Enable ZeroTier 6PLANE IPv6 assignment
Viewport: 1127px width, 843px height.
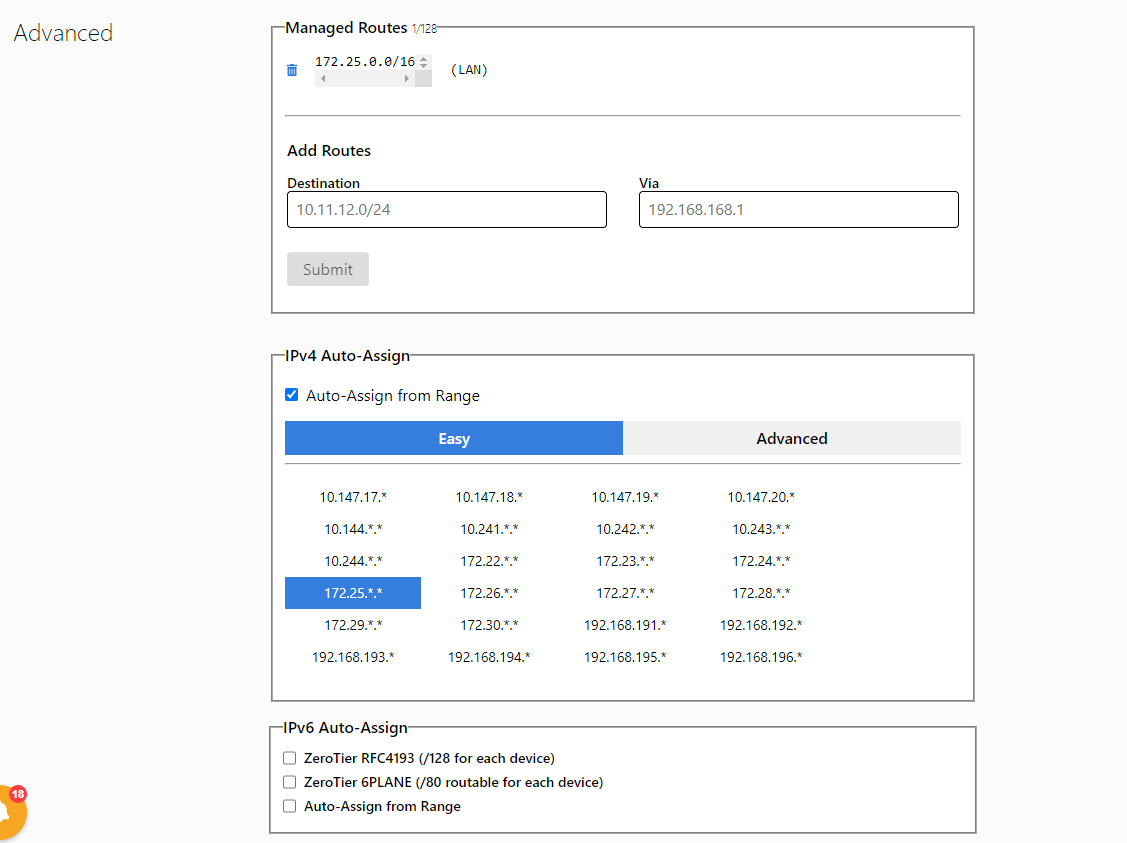point(290,782)
